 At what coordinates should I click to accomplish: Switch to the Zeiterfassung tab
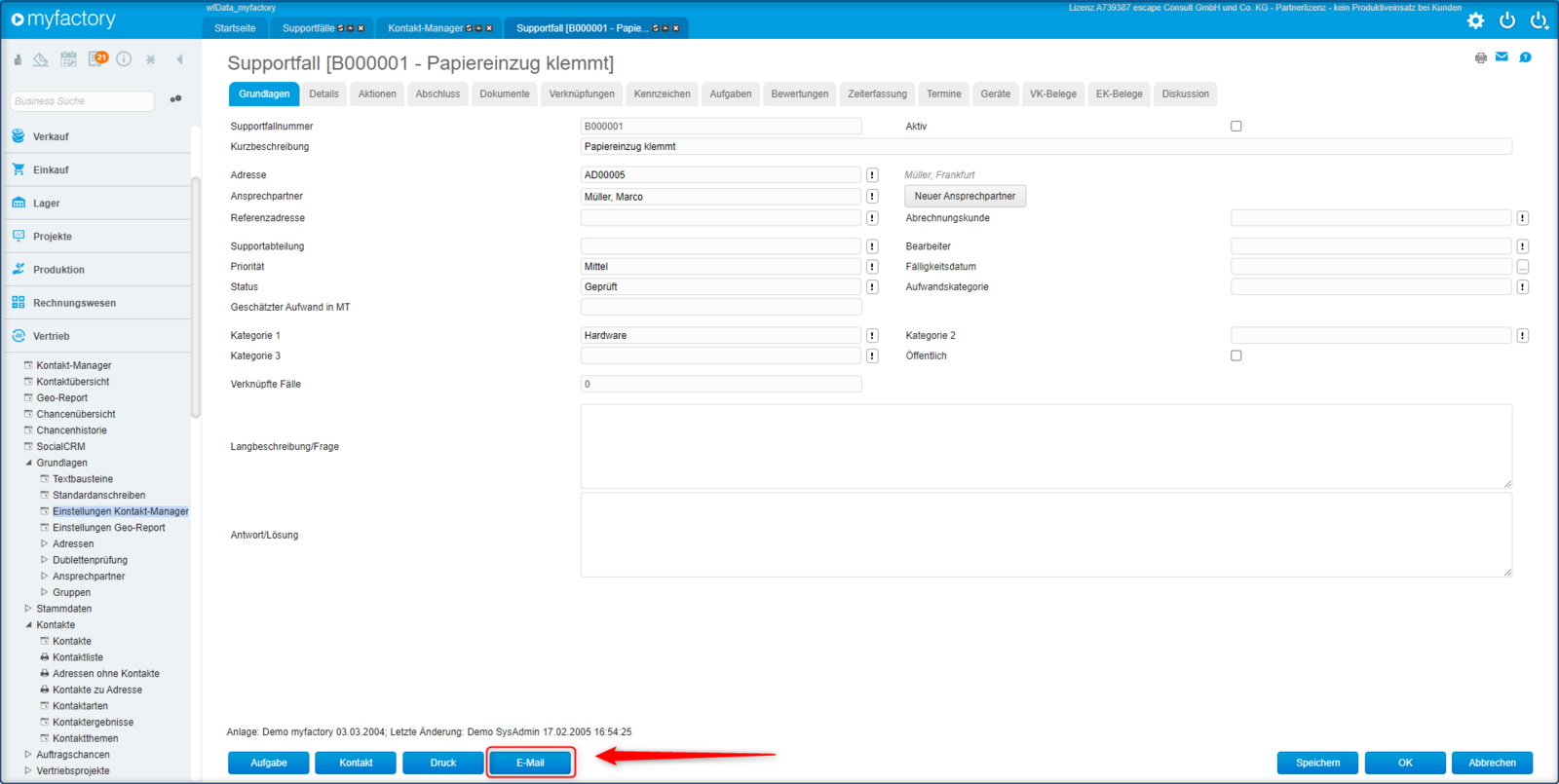point(877,94)
